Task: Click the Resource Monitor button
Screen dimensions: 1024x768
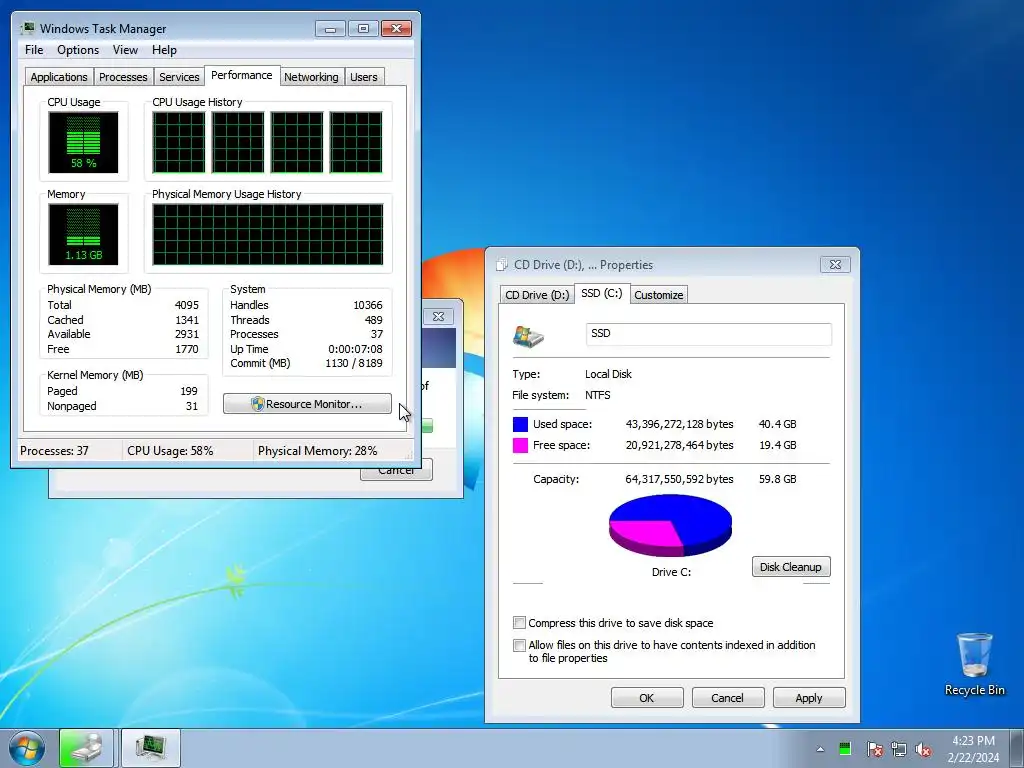Action: (x=307, y=404)
